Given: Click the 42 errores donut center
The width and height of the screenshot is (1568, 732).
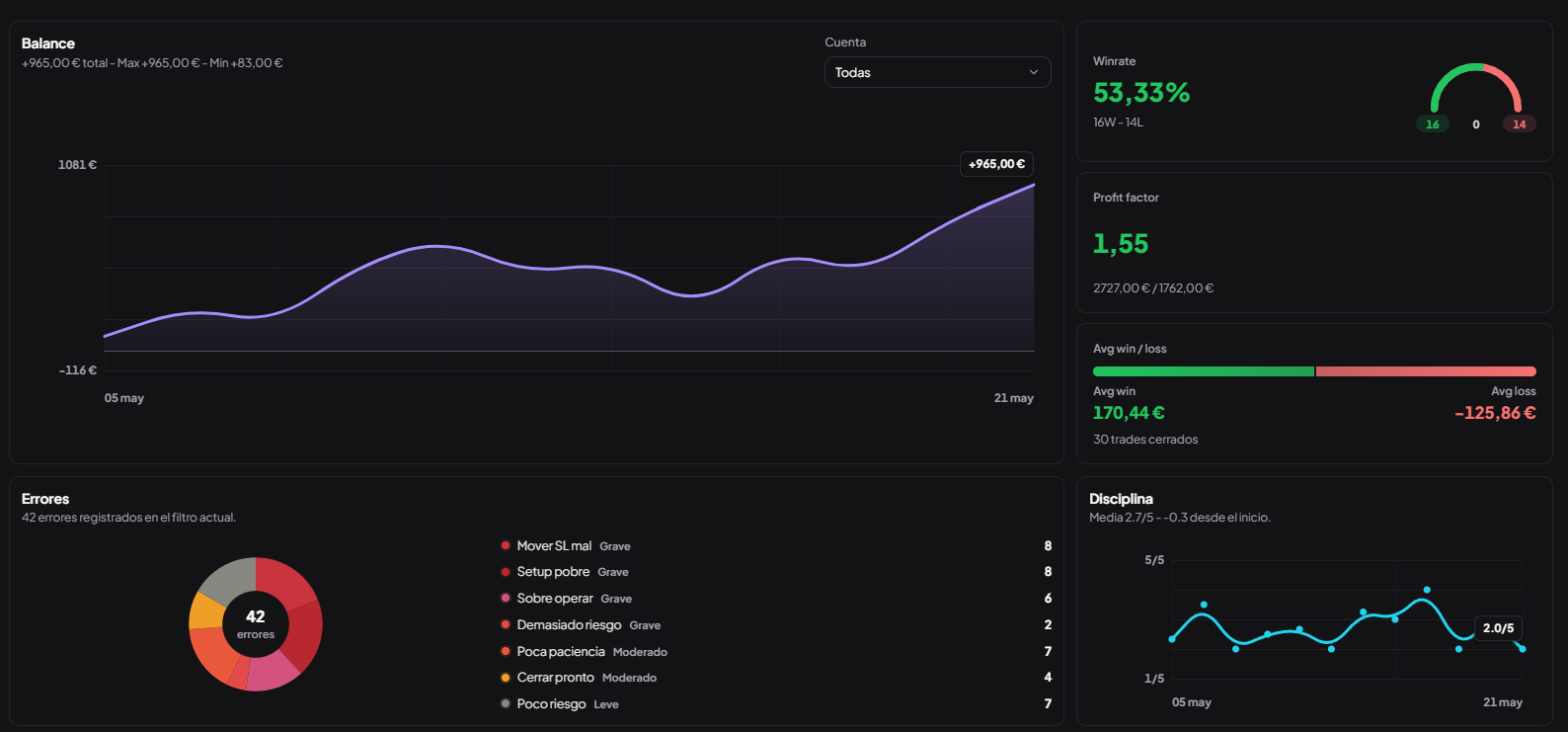Looking at the screenshot, I should coord(256,624).
